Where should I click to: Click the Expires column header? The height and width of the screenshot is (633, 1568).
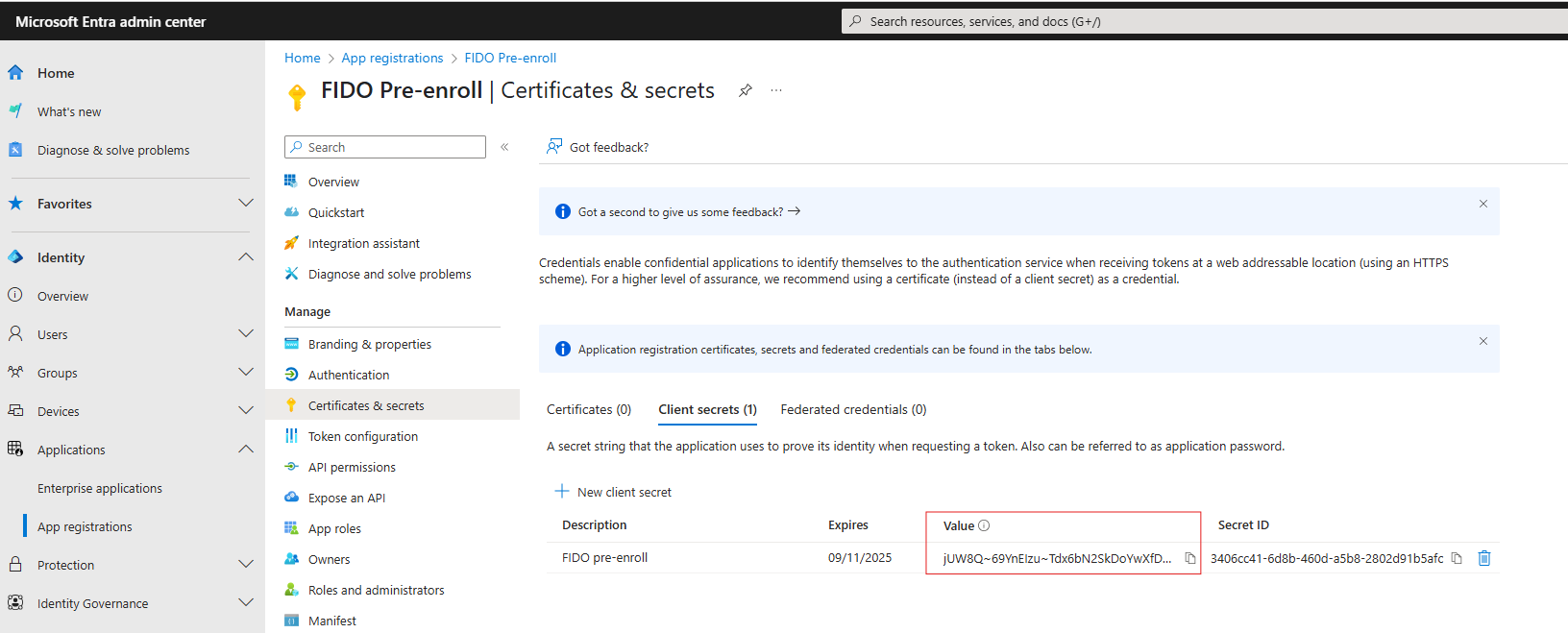coord(848,525)
